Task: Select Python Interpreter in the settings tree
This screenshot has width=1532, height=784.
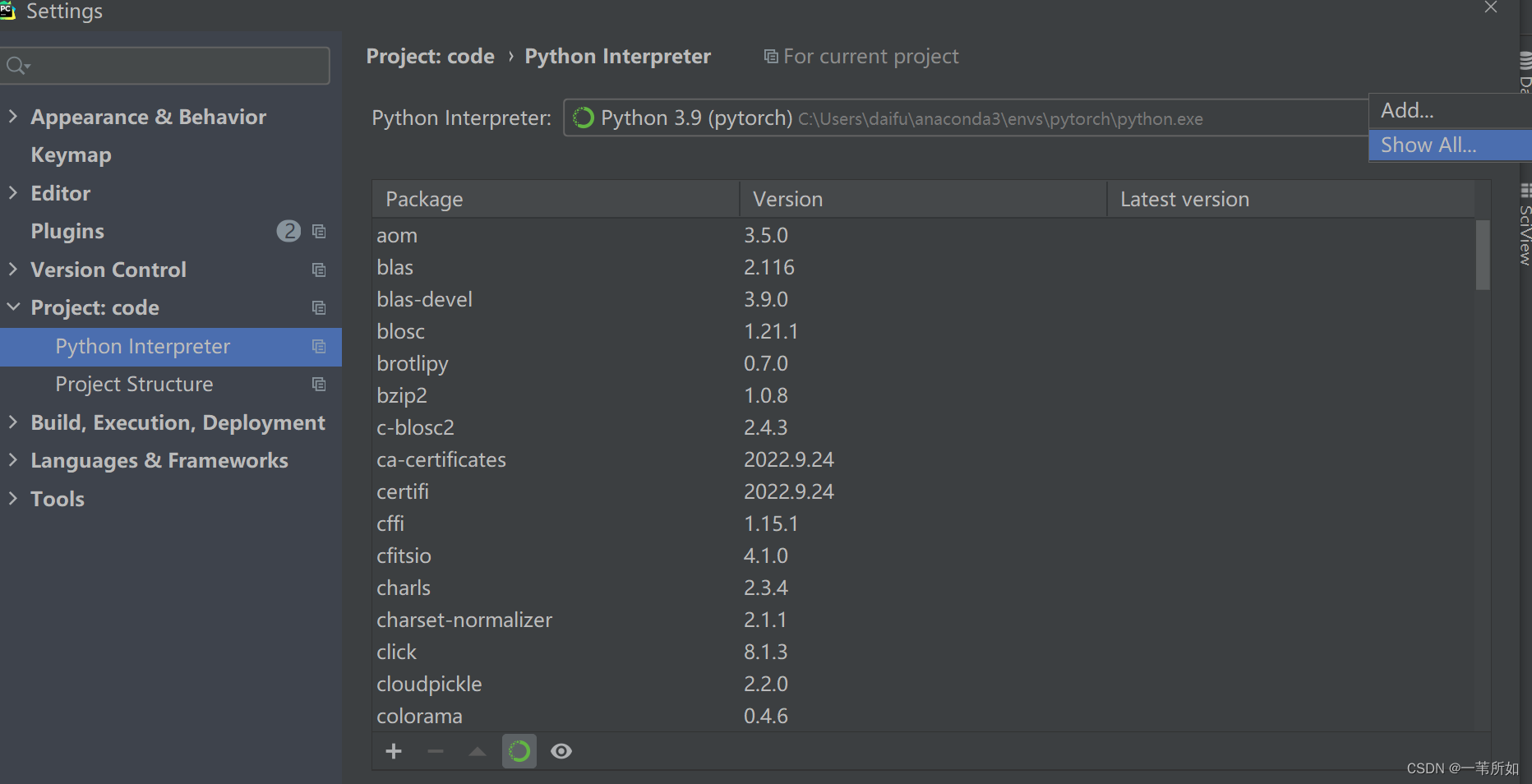Action: pyautogui.click(x=171, y=347)
